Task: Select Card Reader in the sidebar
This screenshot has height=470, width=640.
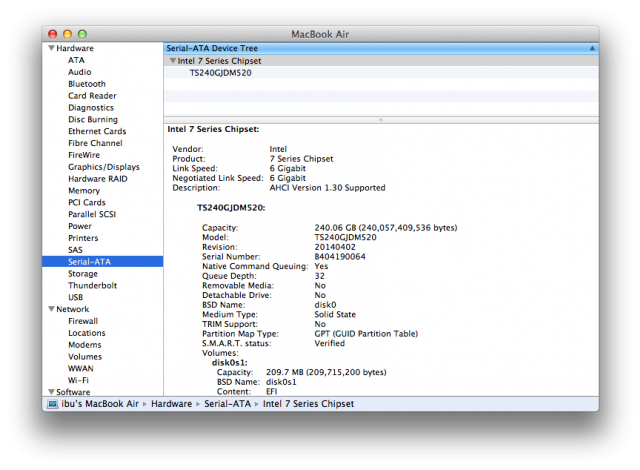Action: coord(92,95)
